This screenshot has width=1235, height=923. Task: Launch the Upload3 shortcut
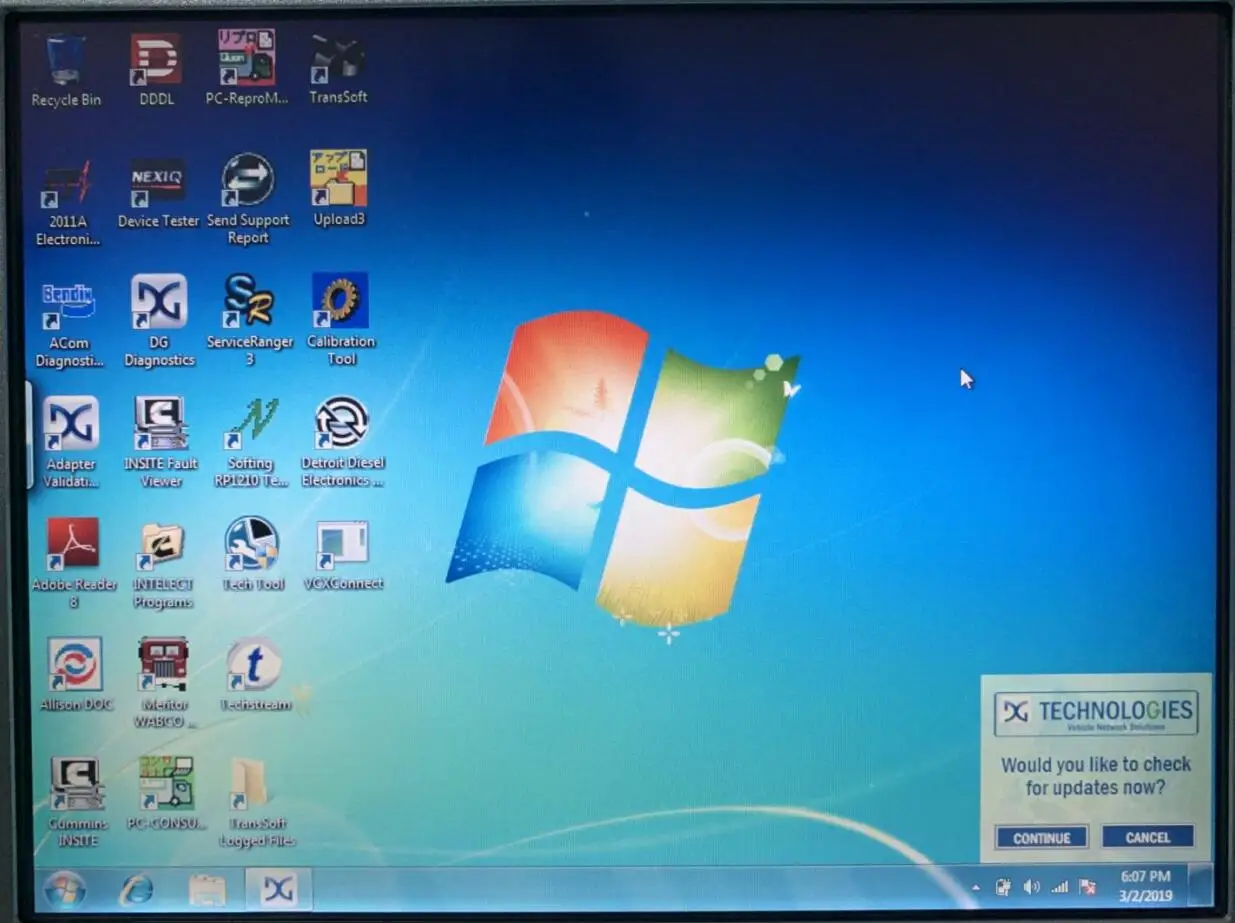(339, 189)
